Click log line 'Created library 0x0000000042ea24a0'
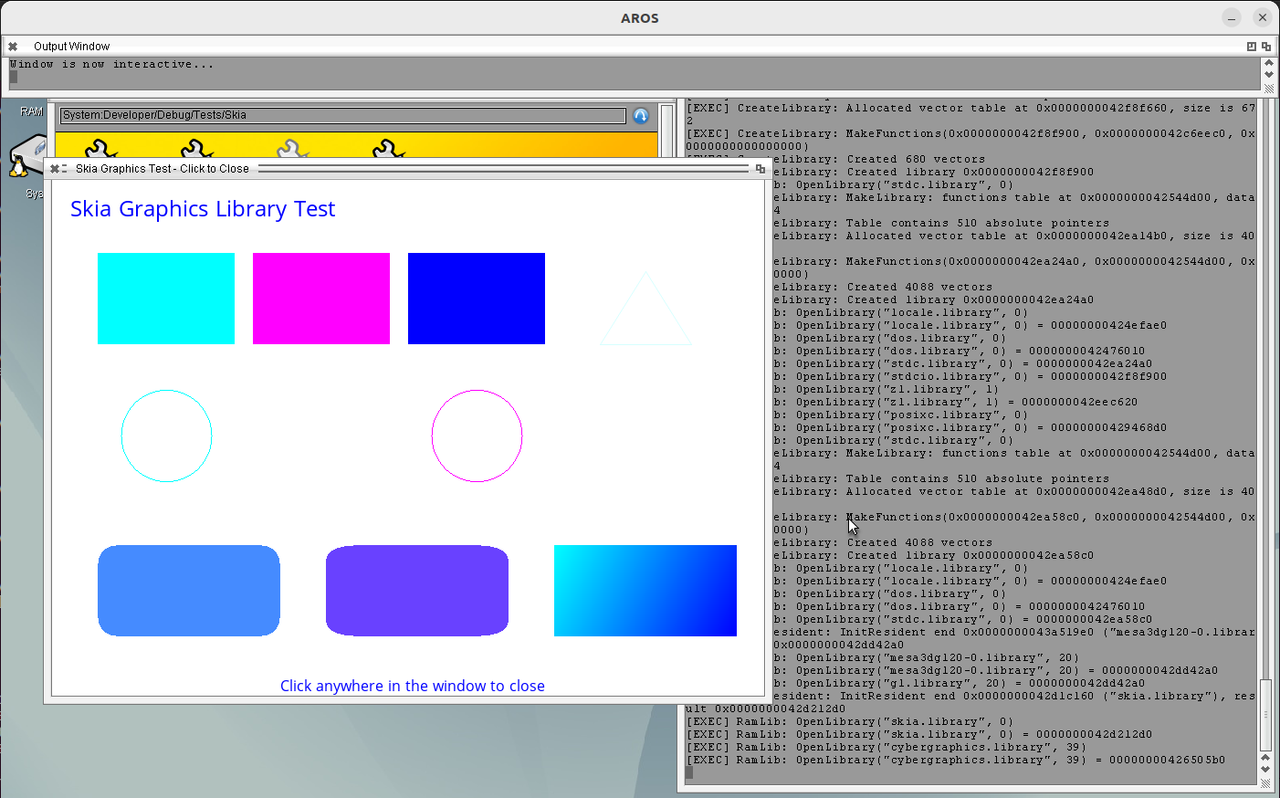Viewport: 1280px width, 798px height. 934,300
